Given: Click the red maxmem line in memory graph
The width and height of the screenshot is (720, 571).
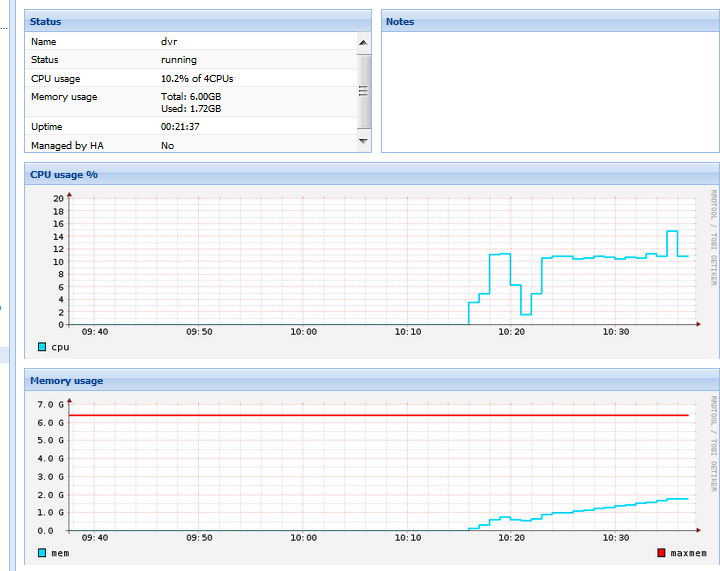Looking at the screenshot, I should 379,415.
